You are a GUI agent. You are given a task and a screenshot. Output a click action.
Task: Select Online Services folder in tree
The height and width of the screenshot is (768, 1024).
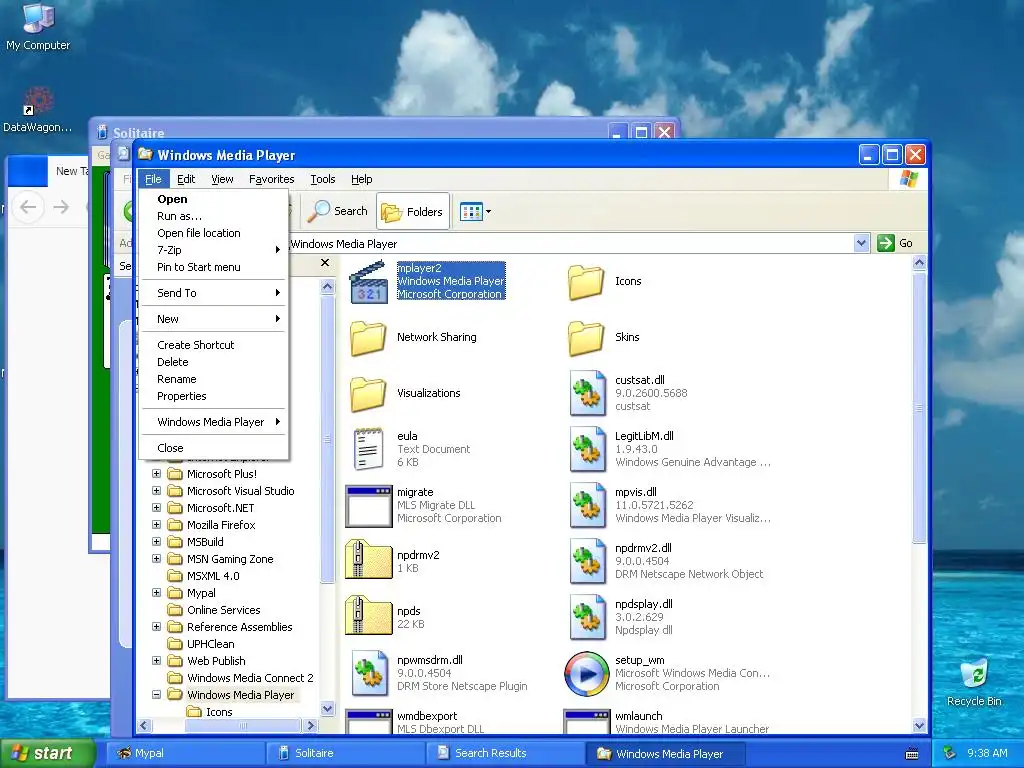pos(223,610)
